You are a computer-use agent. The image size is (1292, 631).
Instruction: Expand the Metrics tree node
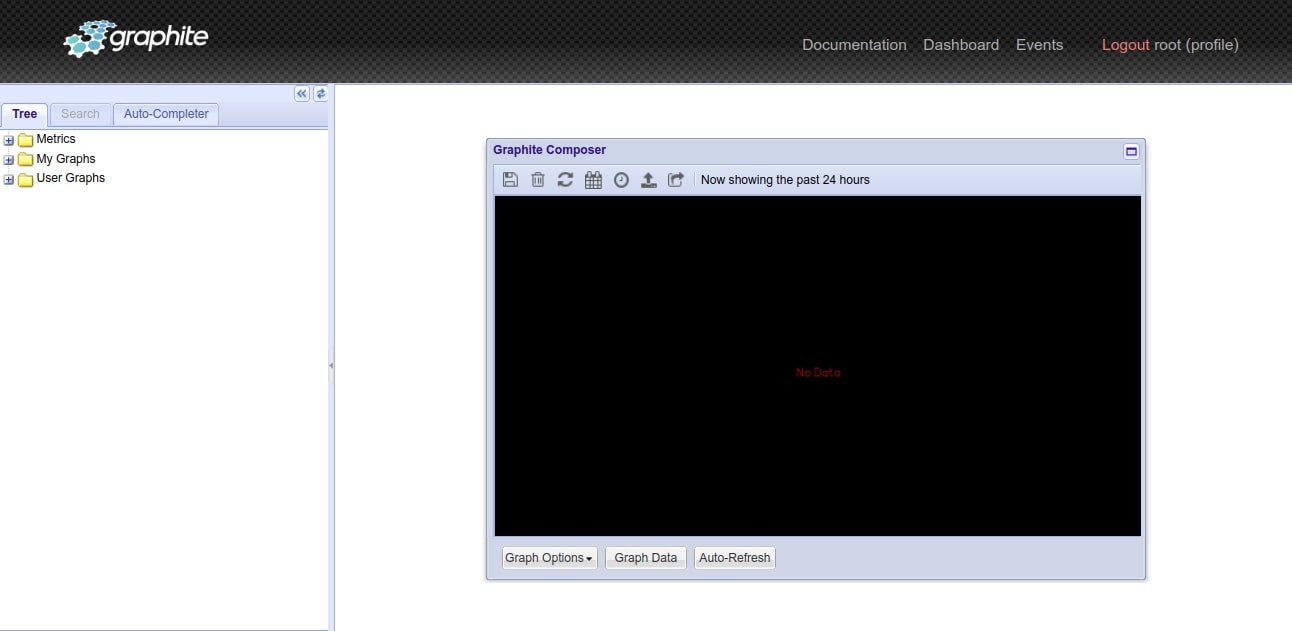point(9,141)
